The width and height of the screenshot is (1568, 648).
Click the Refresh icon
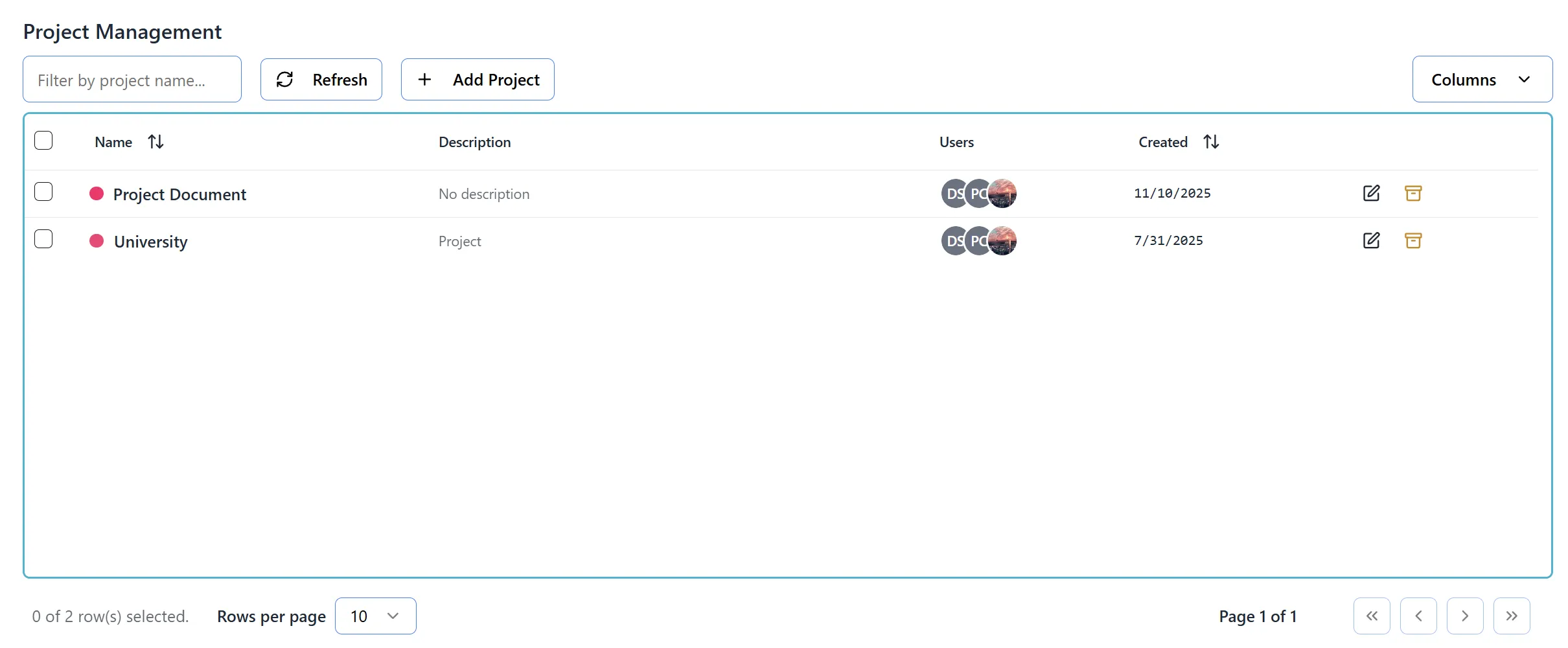pos(285,79)
